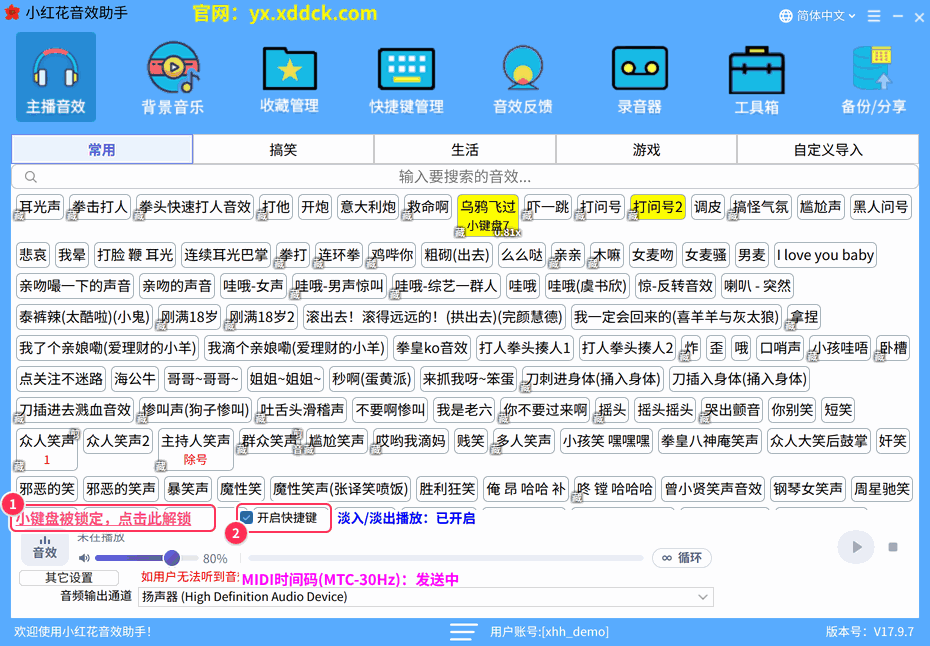Viewport: 930px width, 646px height.
Task: Play the 我是老六 sound effect
Action: [464, 409]
